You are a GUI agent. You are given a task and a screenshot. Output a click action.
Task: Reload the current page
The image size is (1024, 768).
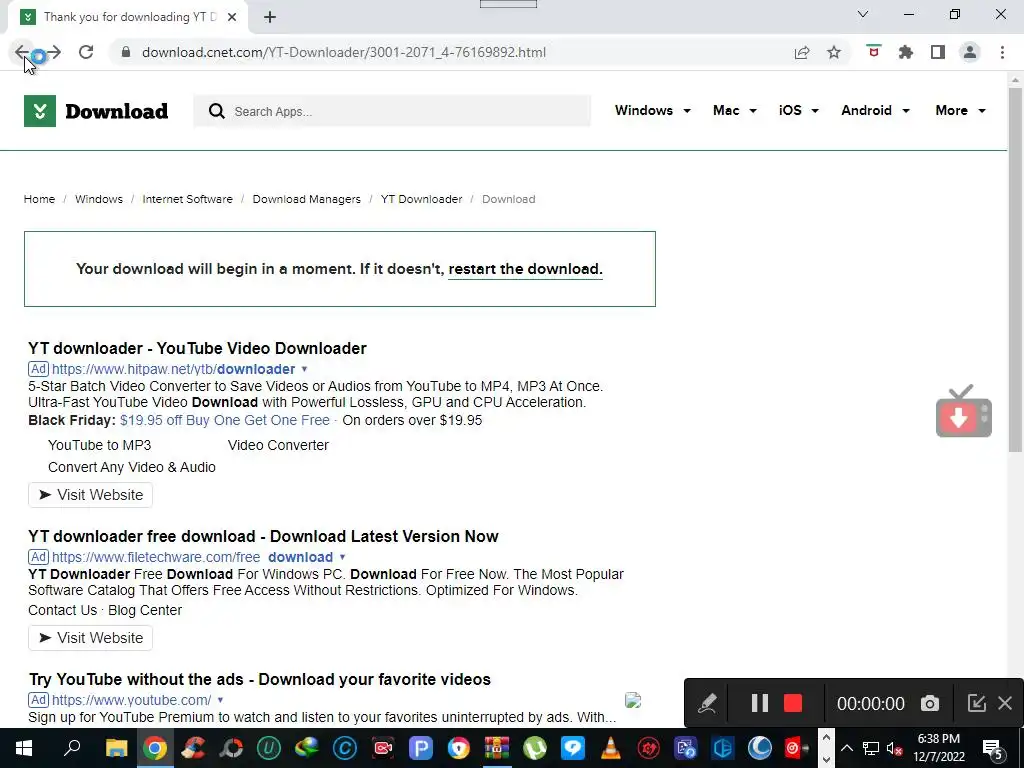[86, 52]
